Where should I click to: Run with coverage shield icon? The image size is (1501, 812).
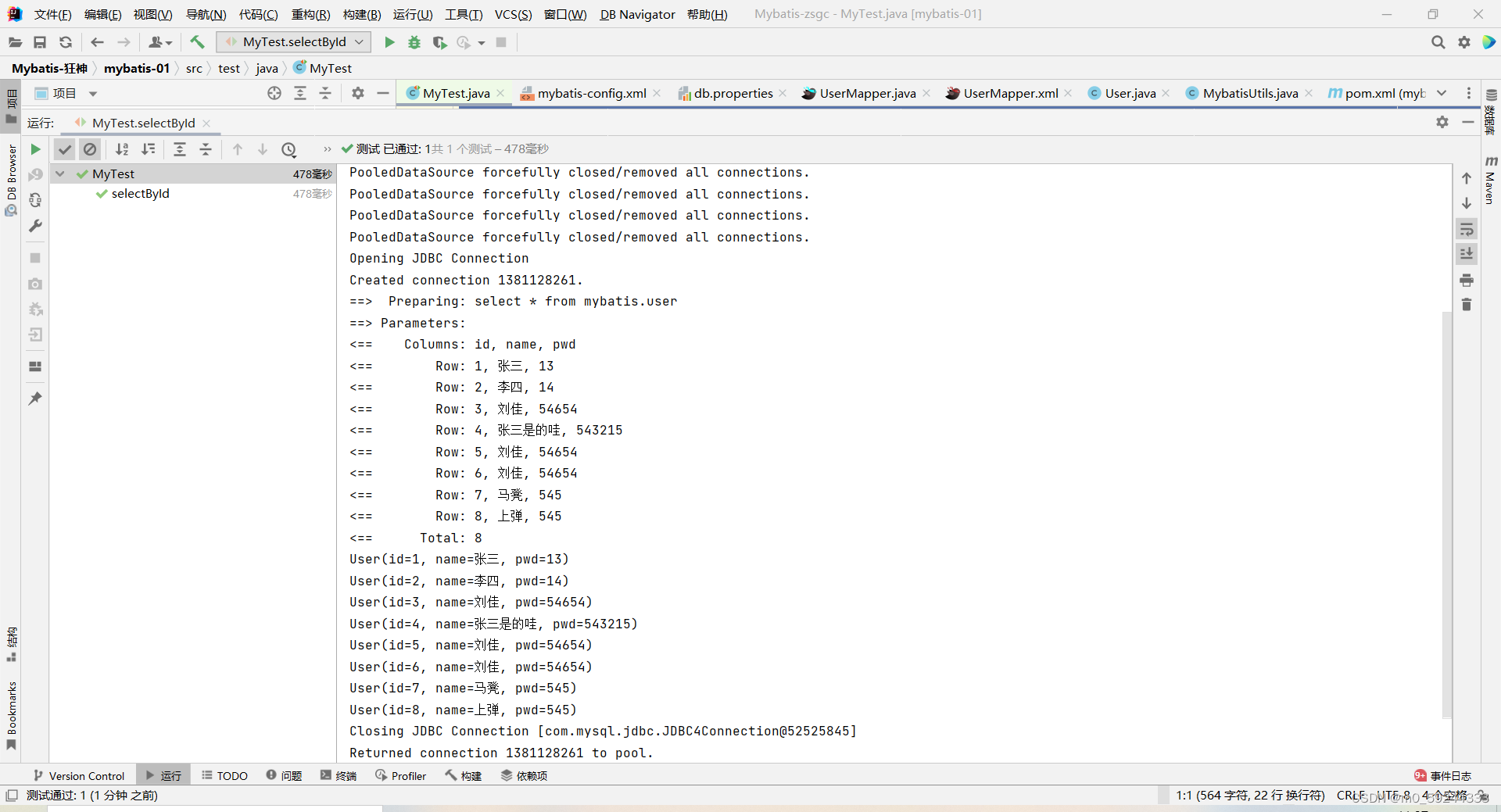(439, 42)
